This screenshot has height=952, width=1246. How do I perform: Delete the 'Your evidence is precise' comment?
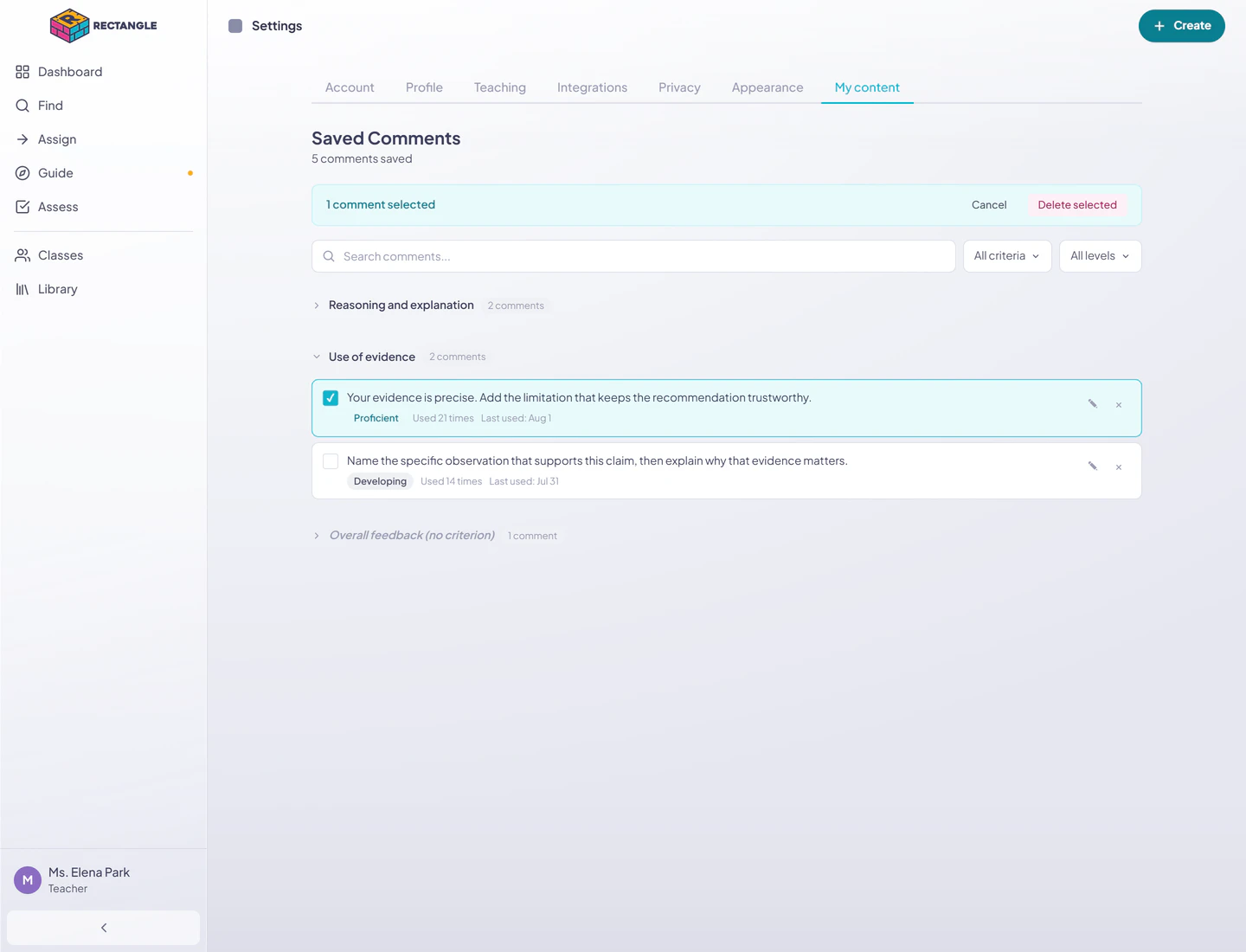click(x=1119, y=405)
